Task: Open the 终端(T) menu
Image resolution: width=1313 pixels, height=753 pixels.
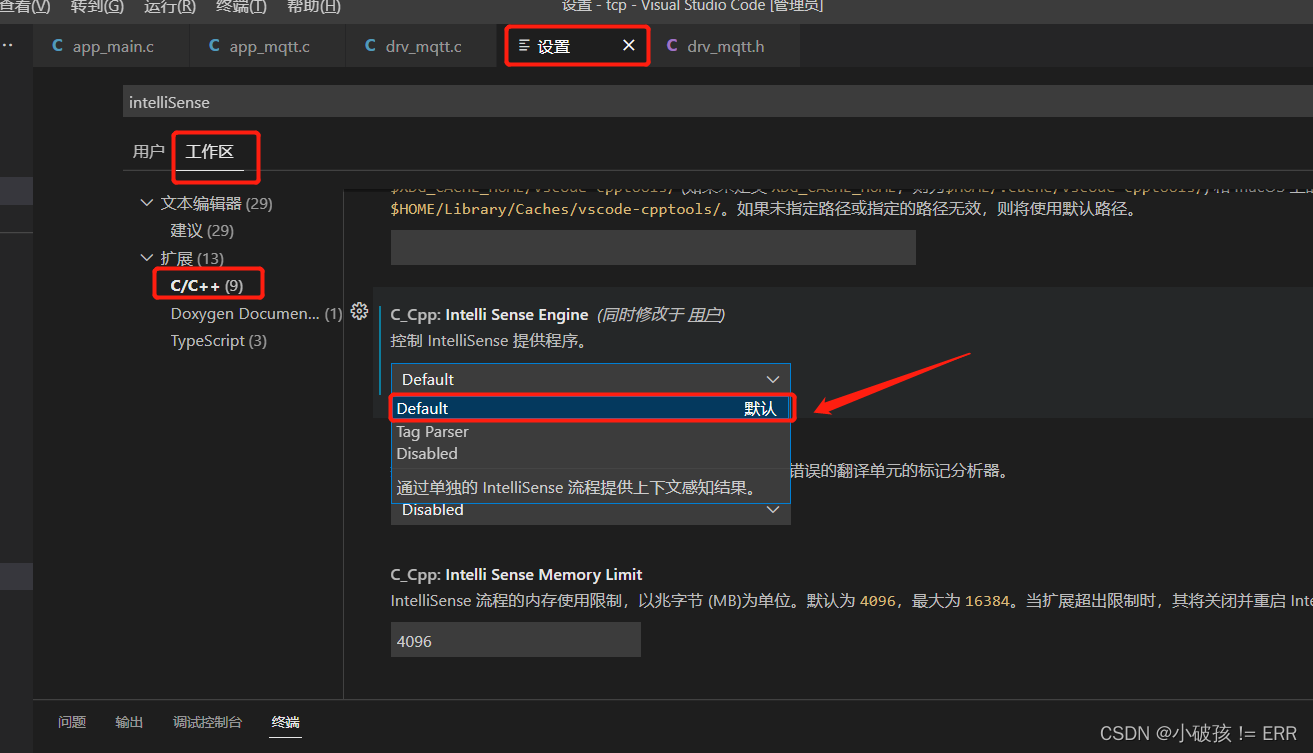Action: [241, 7]
